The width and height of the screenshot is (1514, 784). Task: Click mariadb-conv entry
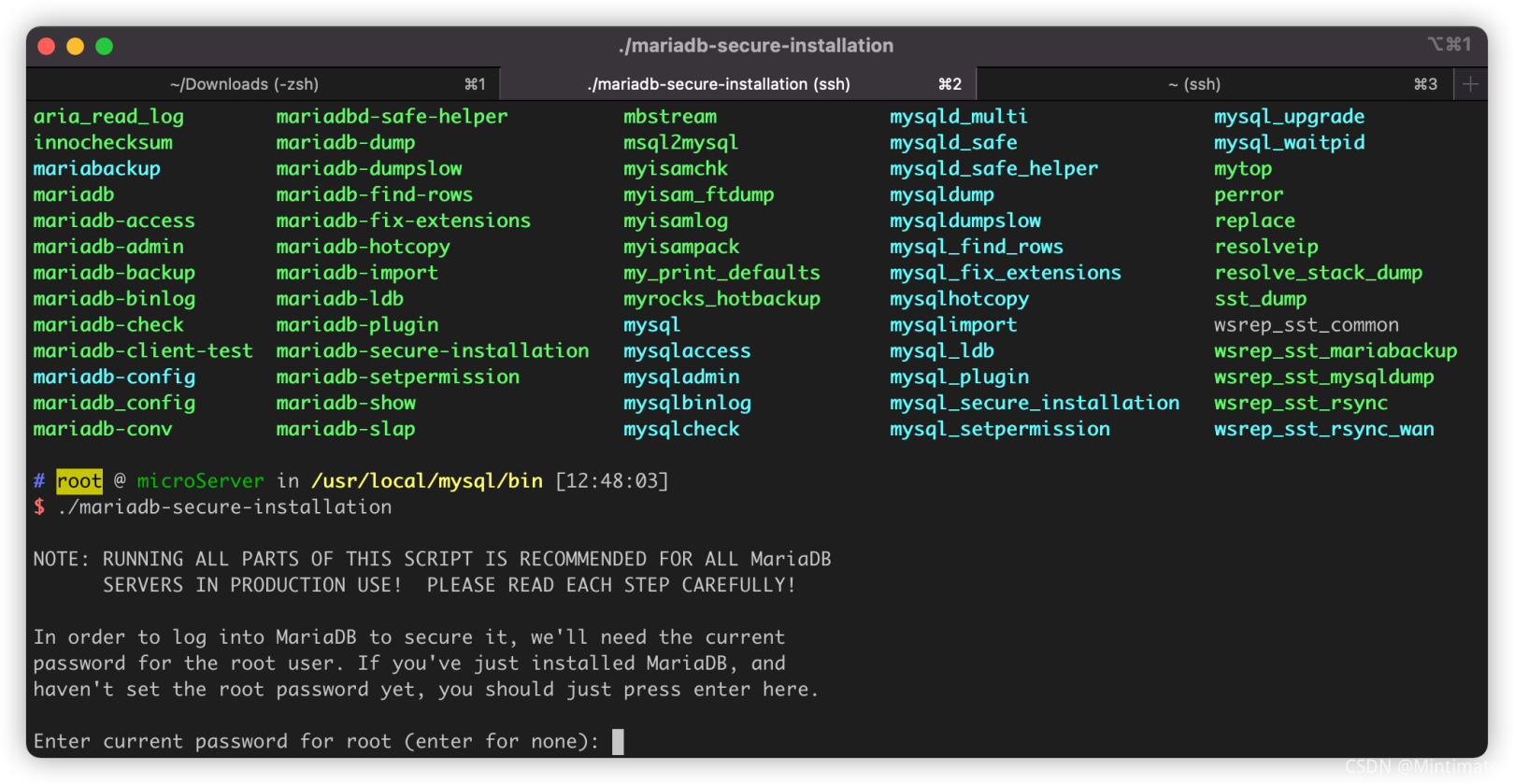click(x=103, y=430)
